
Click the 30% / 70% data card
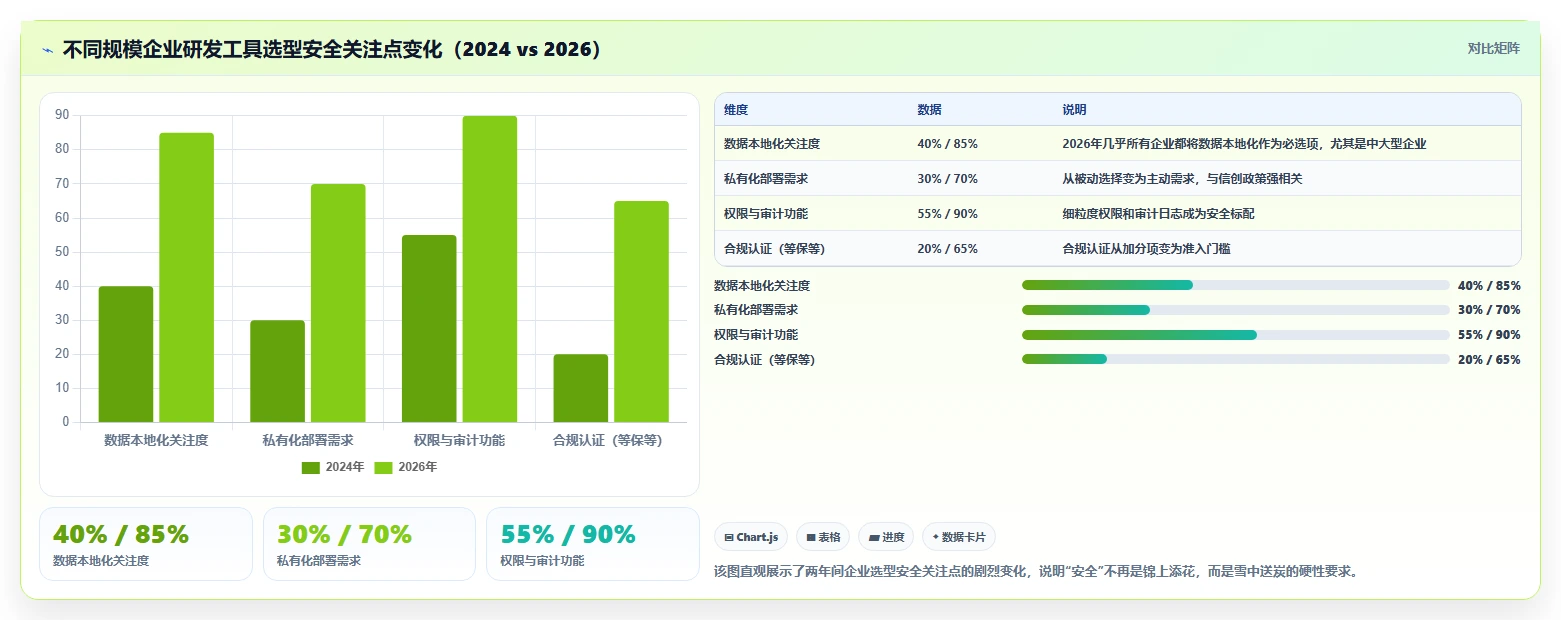click(x=369, y=544)
